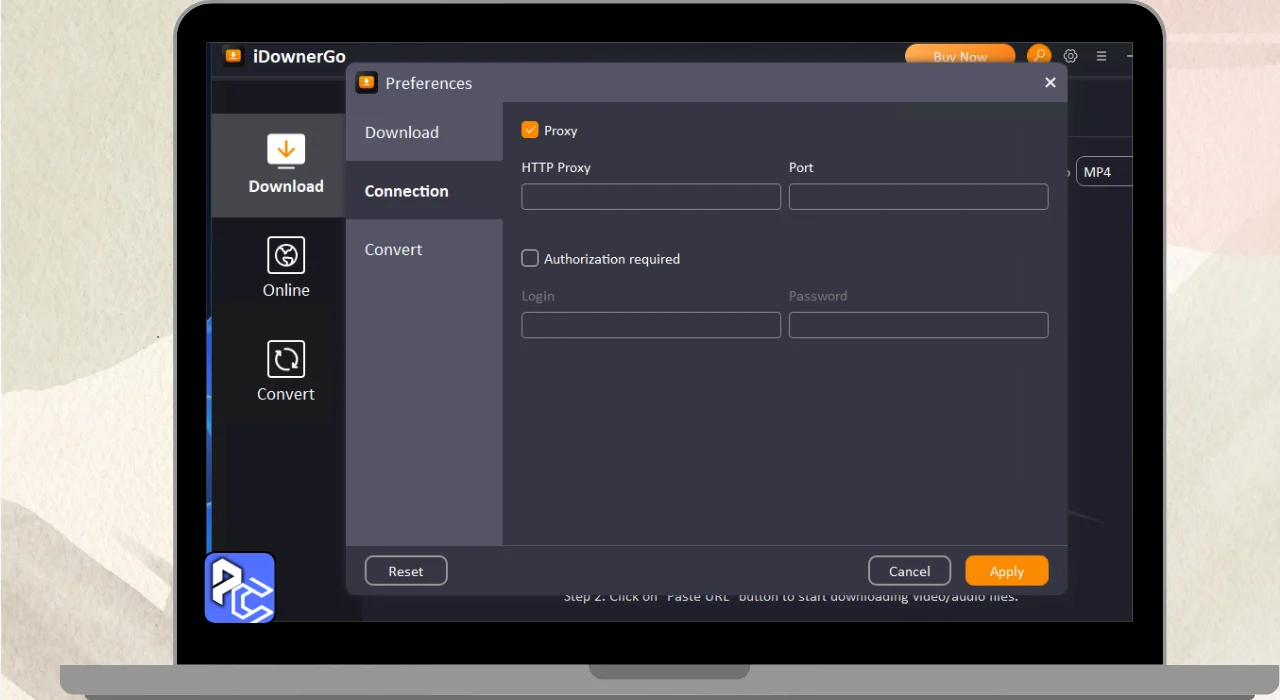Viewport: 1280px width, 700px height.
Task: Open settings via the gear icon
Action: (x=1070, y=57)
